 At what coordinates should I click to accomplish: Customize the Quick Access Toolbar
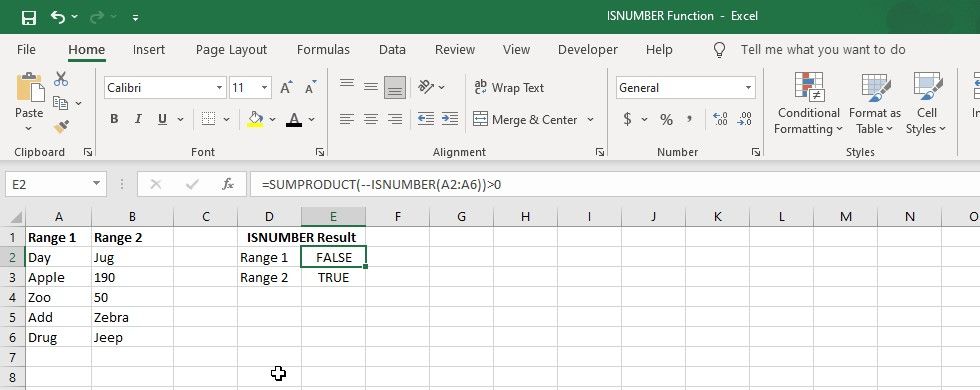(x=136, y=18)
